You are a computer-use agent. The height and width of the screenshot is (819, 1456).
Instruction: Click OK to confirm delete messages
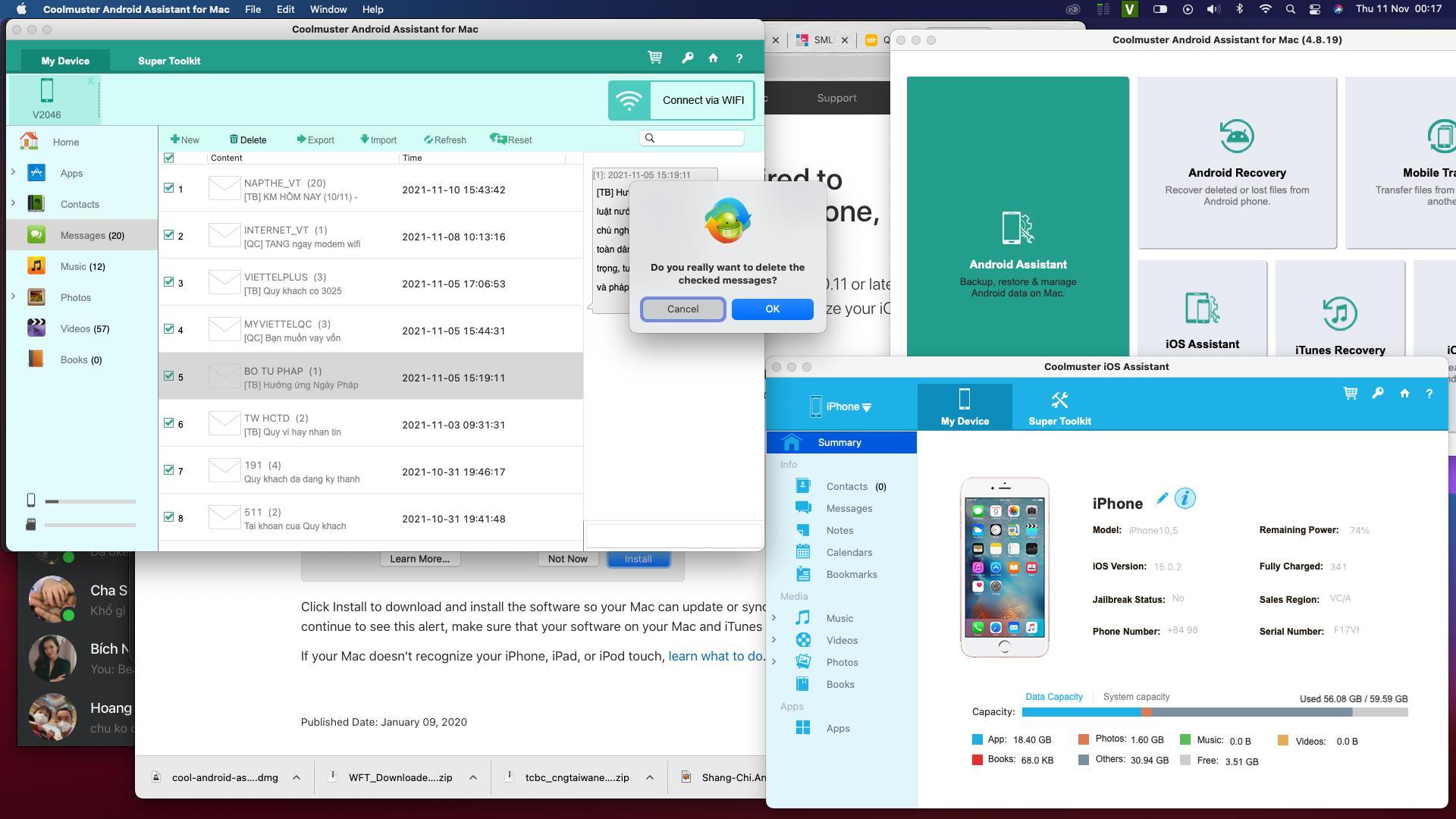coord(771,308)
